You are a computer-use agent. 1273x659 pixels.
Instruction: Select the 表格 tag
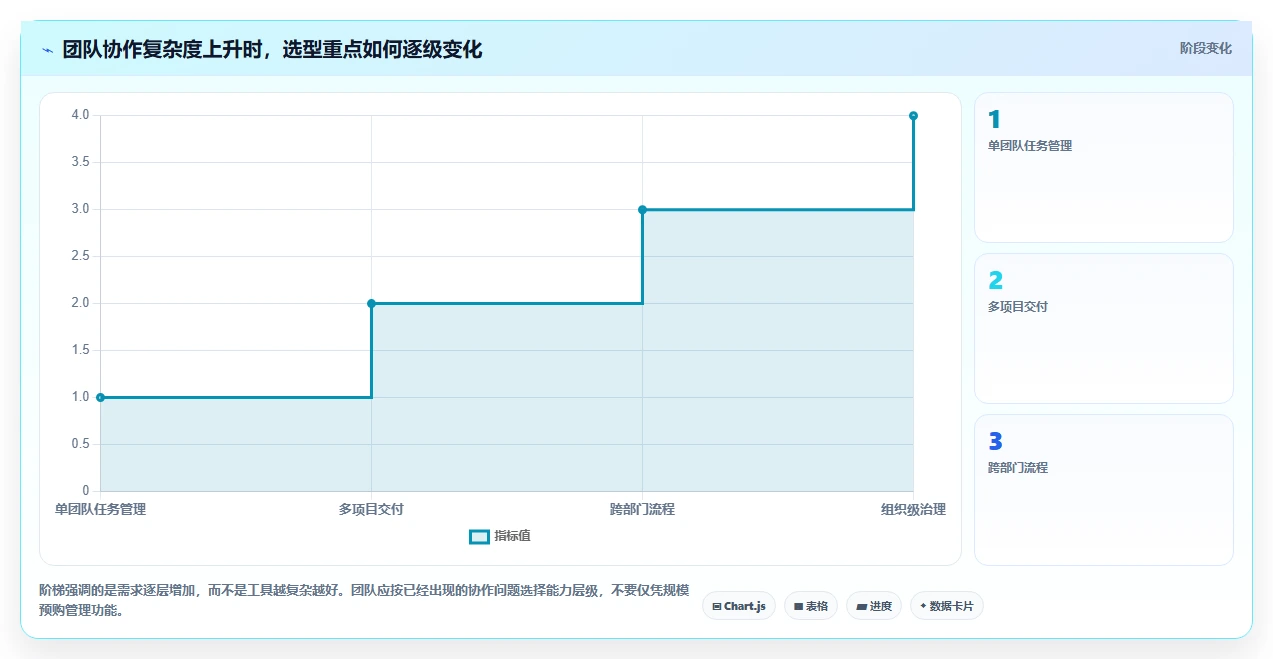click(x=810, y=606)
